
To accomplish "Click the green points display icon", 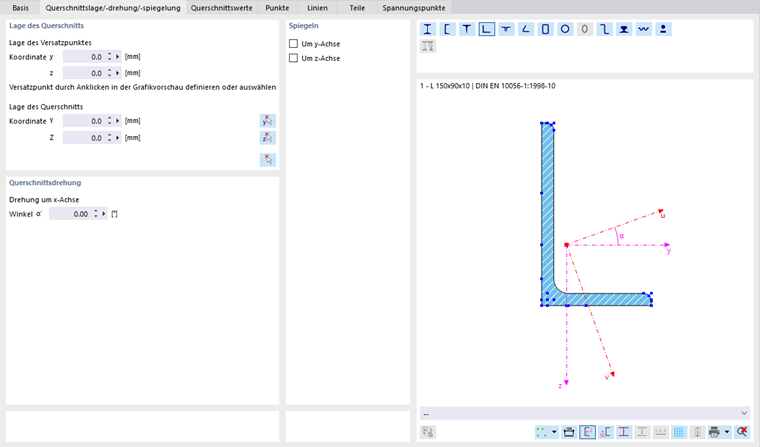I will [x=542, y=431].
